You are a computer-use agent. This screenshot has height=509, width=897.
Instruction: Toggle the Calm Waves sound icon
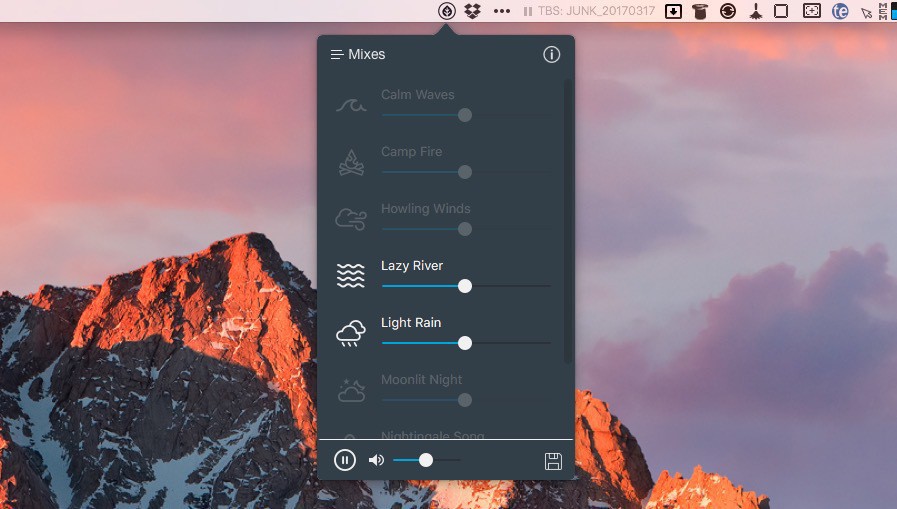coord(351,105)
